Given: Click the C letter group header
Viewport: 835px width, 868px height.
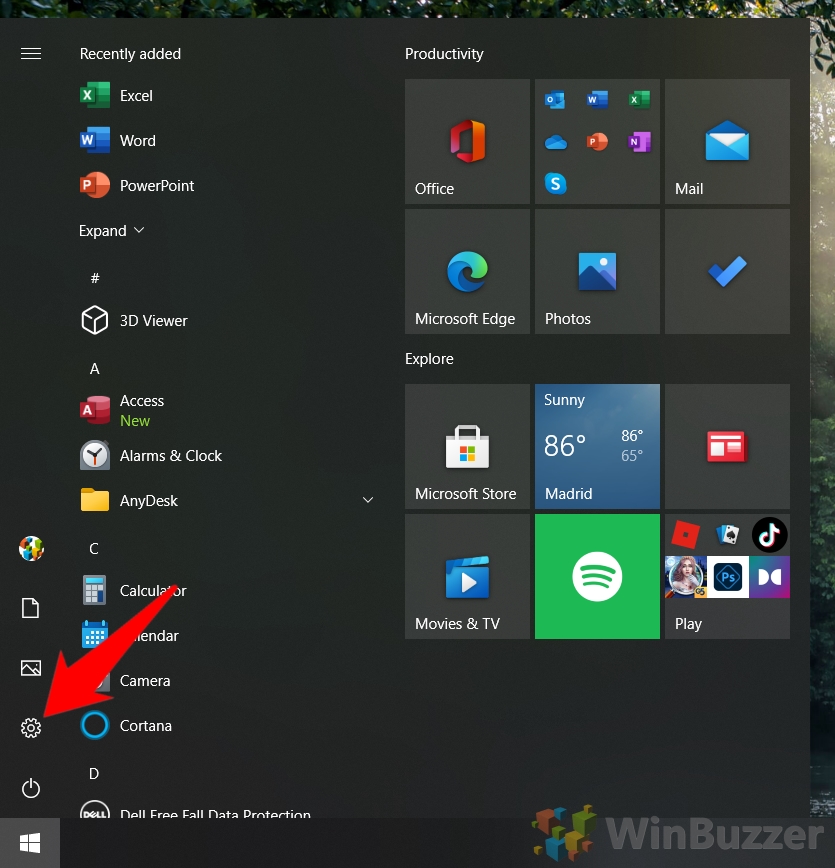Looking at the screenshot, I should pos(94,549).
